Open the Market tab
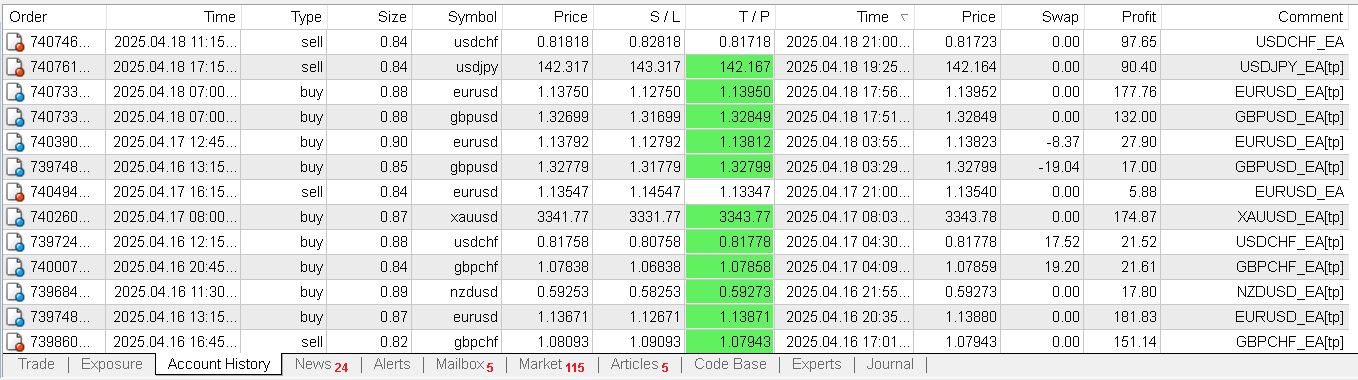The width and height of the screenshot is (1358, 380). tap(551, 365)
